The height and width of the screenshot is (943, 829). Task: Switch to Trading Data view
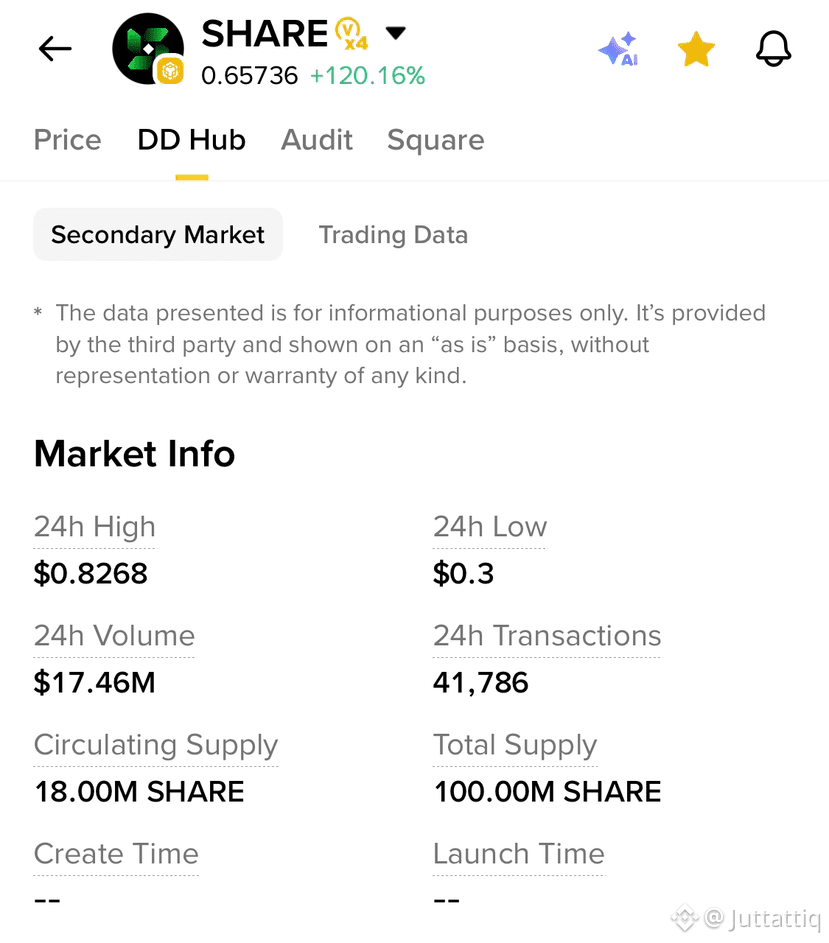tap(393, 235)
